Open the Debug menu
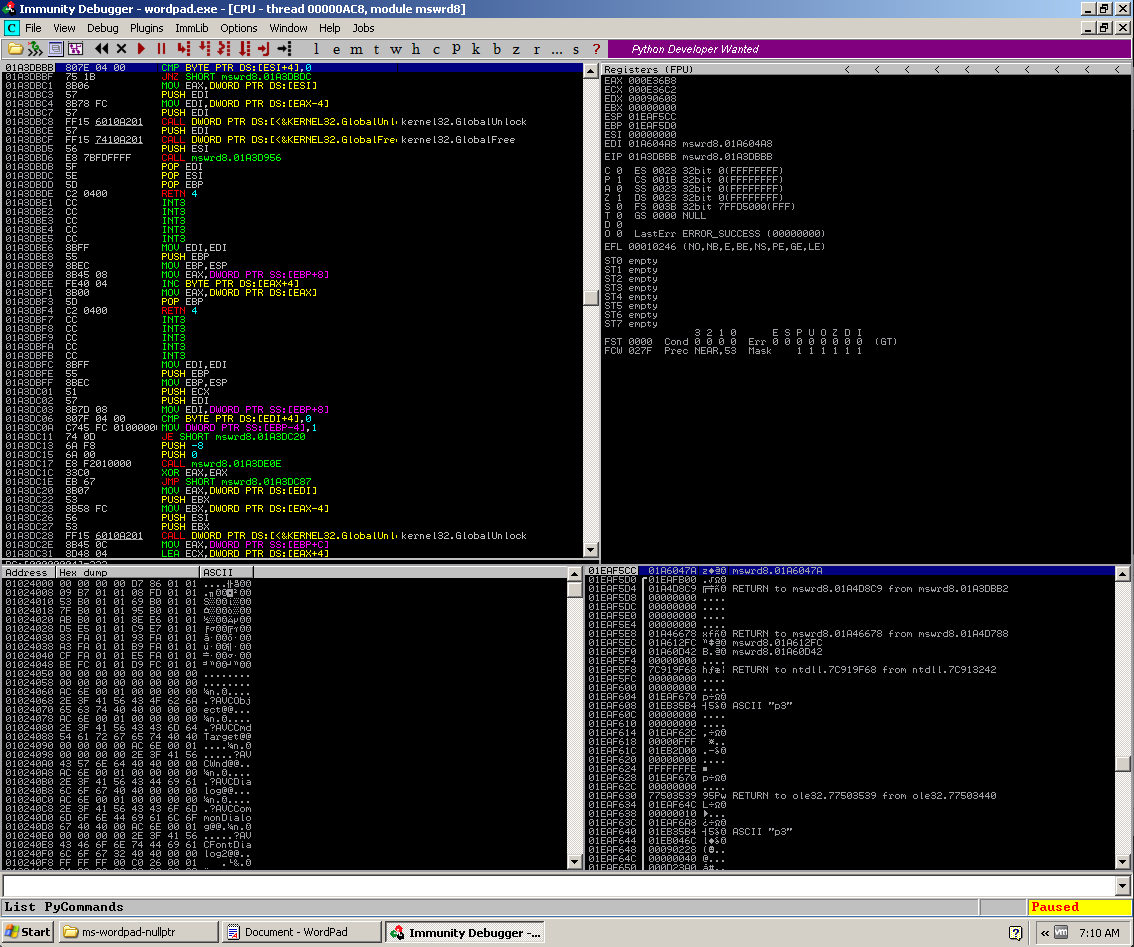The width and height of the screenshot is (1134, 947). click(x=103, y=28)
